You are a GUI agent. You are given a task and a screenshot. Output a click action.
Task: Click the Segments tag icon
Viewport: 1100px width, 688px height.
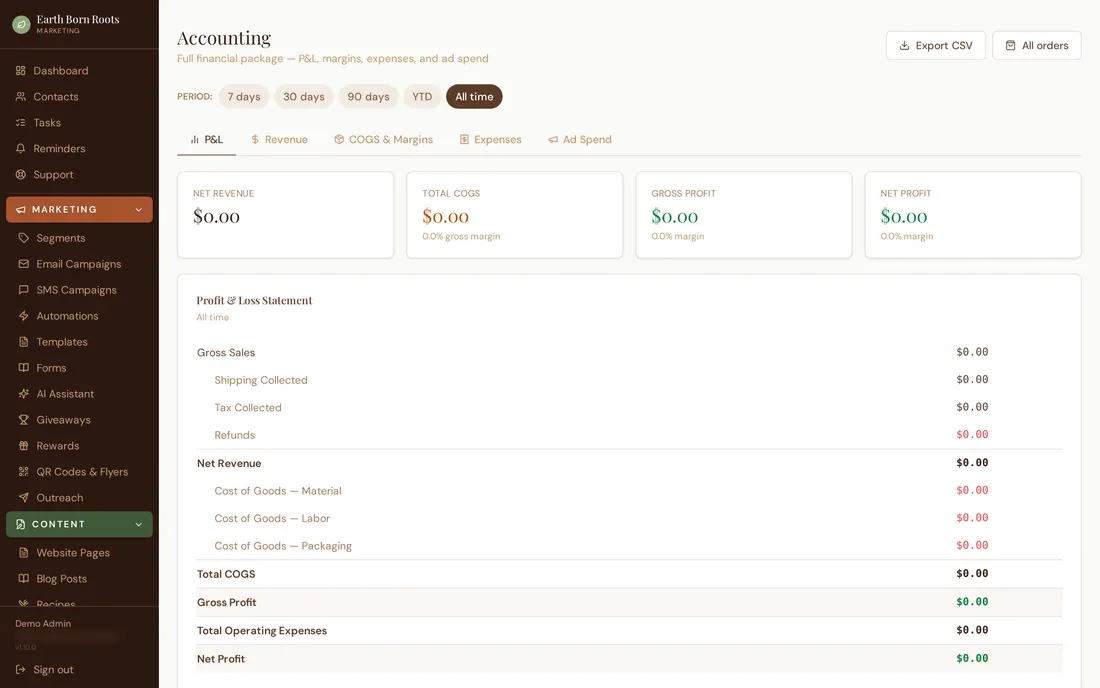pyautogui.click(x=23, y=238)
